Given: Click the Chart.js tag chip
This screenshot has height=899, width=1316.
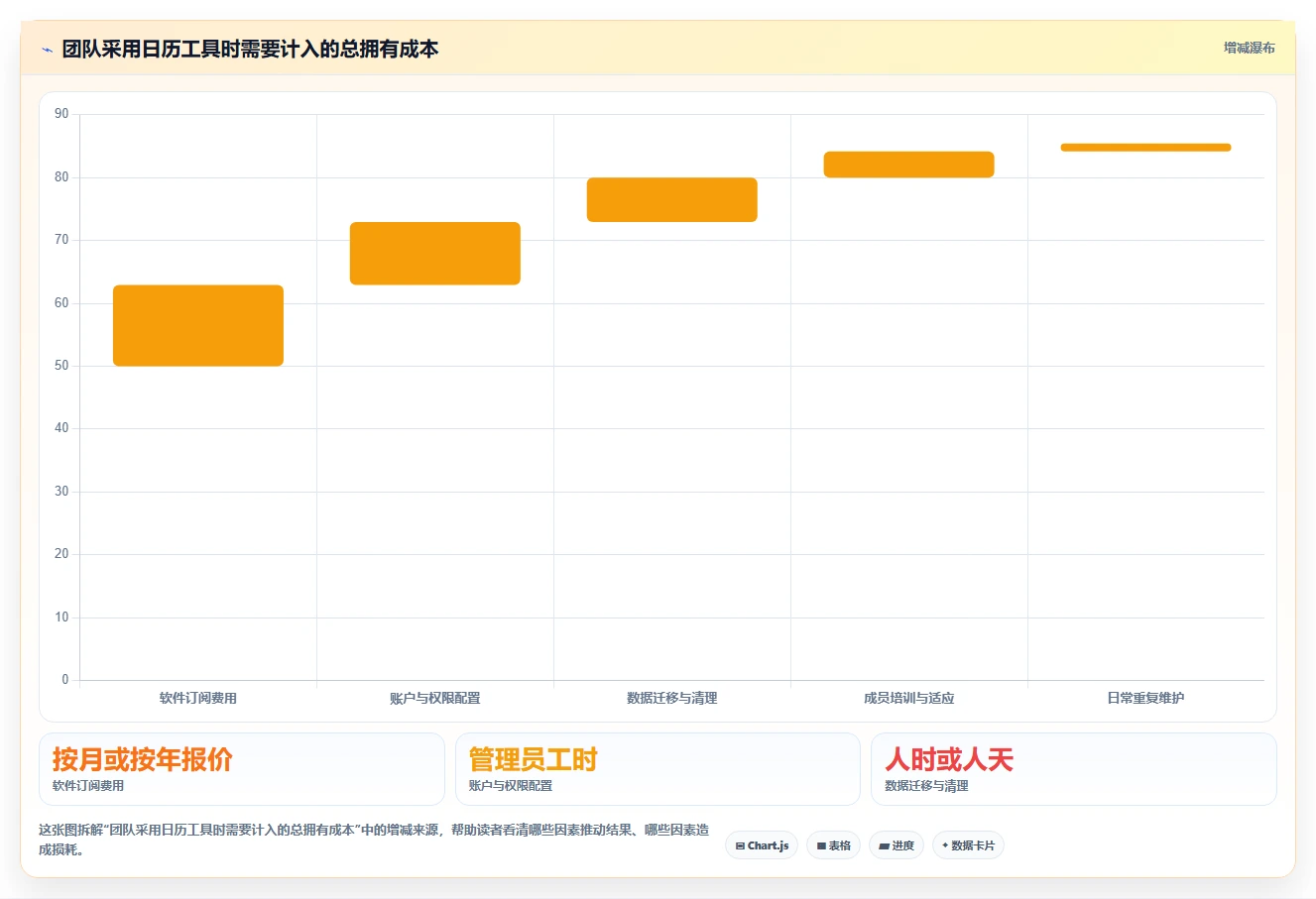Looking at the screenshot, I should coord(762,845).
